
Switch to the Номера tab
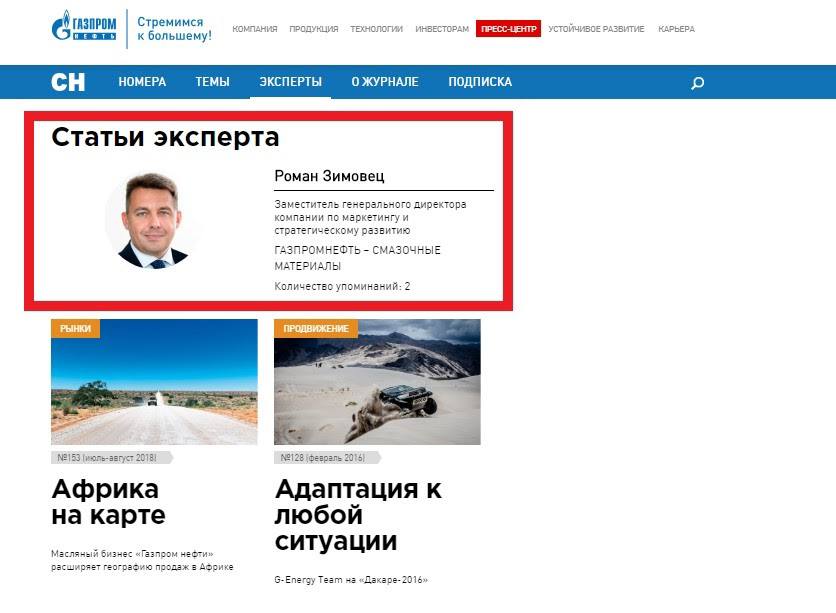point(142,82)
